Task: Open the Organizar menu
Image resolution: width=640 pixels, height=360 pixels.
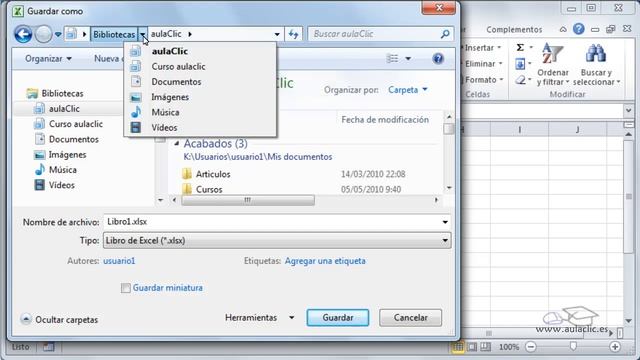Action: point(48,59)
